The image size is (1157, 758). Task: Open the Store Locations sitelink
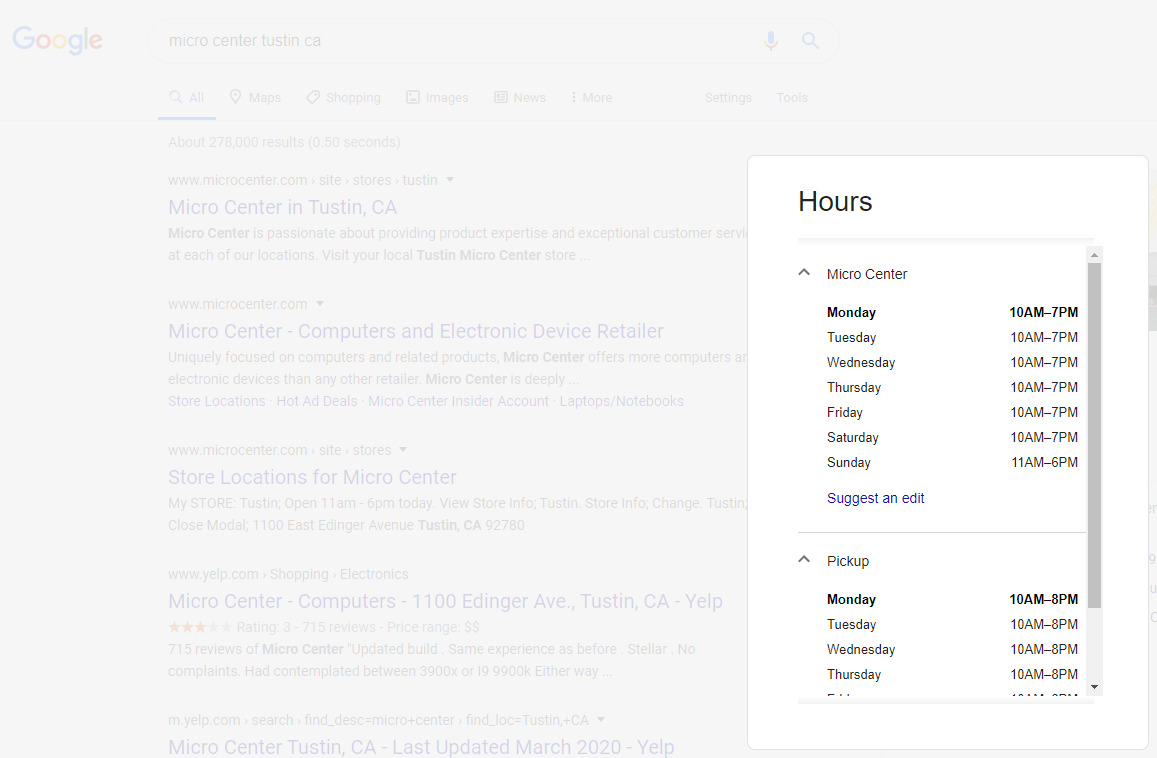(x=216, y=402)
